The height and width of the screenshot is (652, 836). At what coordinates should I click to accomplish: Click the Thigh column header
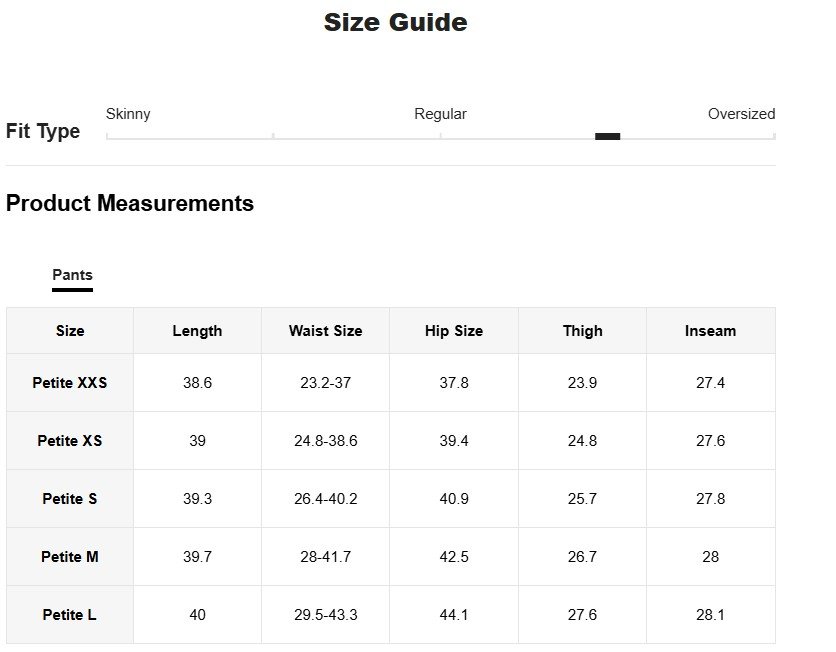click(x=582, y=331)
